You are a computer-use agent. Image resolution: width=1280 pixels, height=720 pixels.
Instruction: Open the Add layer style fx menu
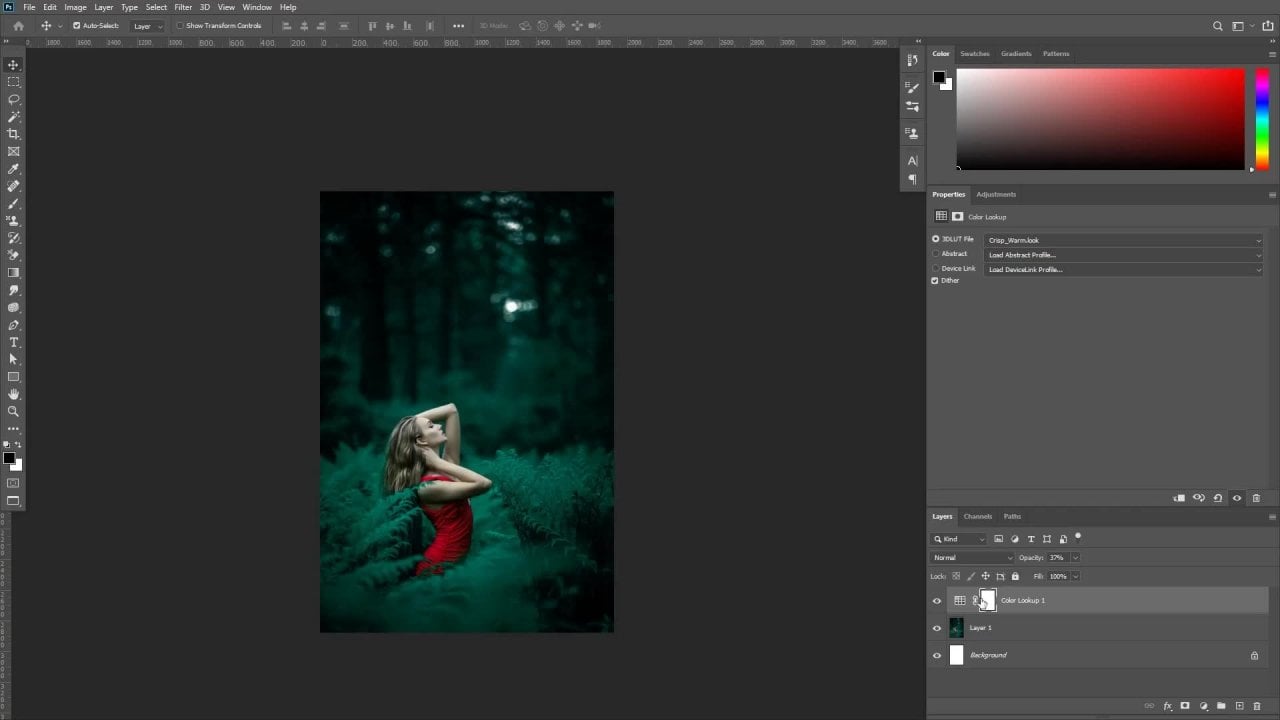click(x=1167, y=706)
